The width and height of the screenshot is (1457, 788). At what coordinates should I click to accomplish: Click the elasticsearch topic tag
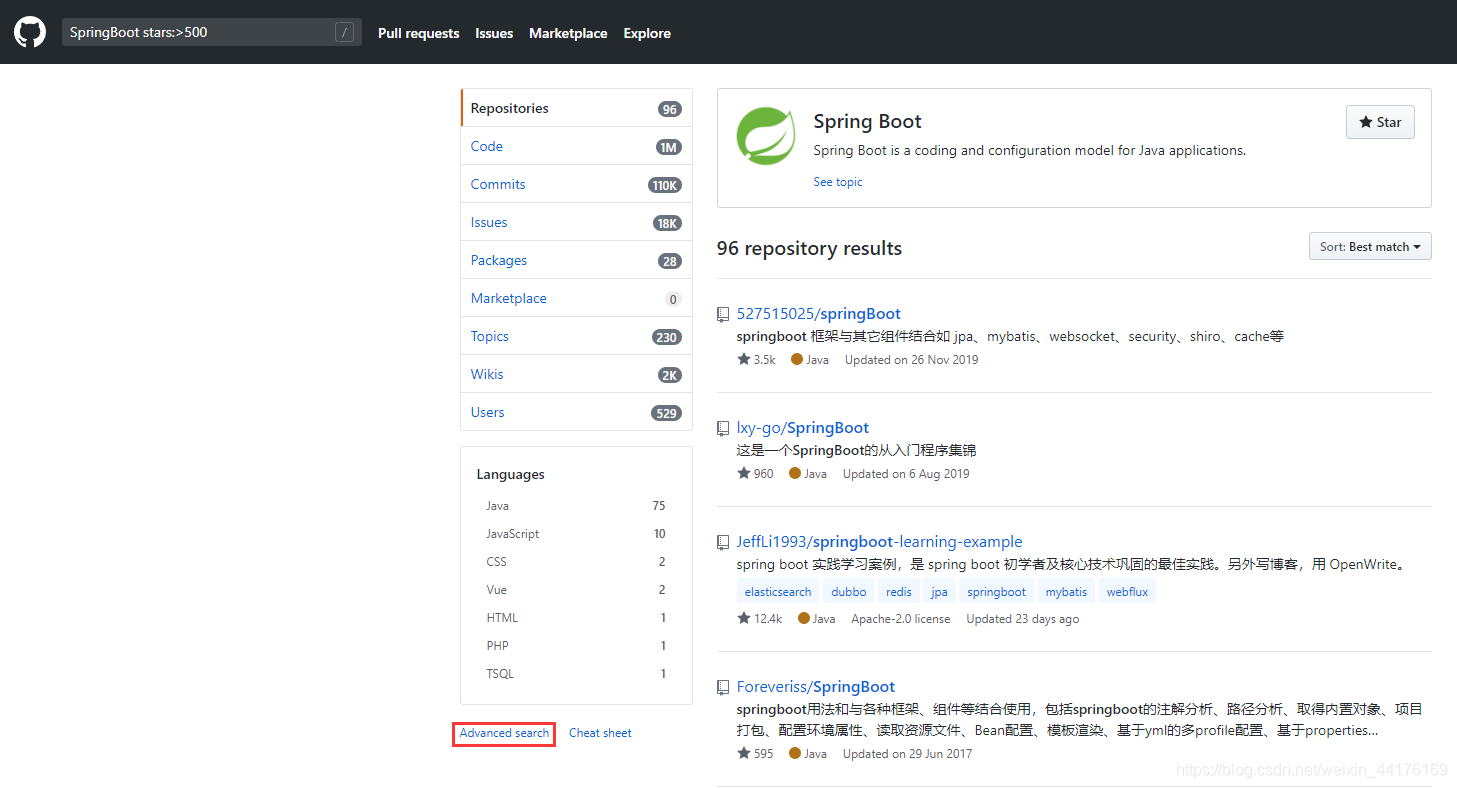point(778,592)
